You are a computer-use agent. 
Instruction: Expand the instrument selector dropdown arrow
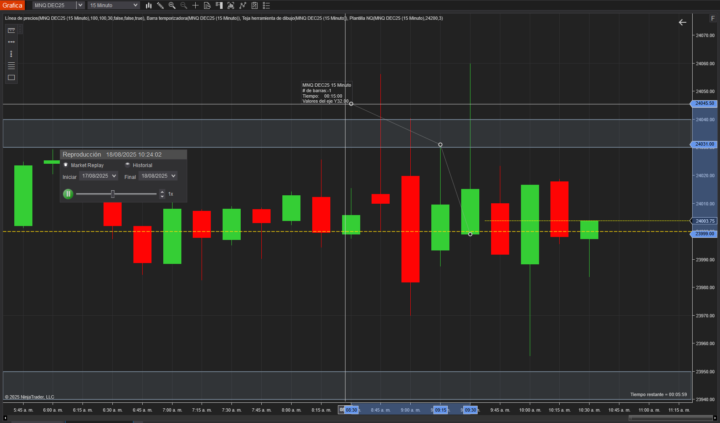tap(79, 5)
